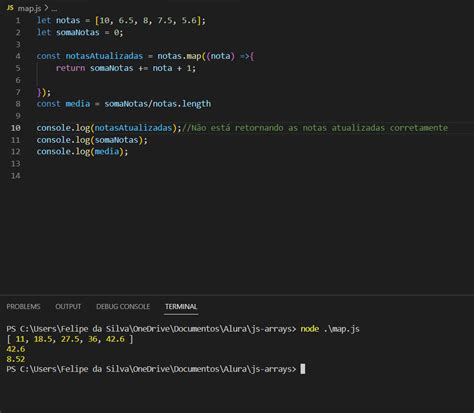The image size is (474, 413).
Task: Place cursor on notasAtualizadas in line 4
Action: [x=104, y=56]
